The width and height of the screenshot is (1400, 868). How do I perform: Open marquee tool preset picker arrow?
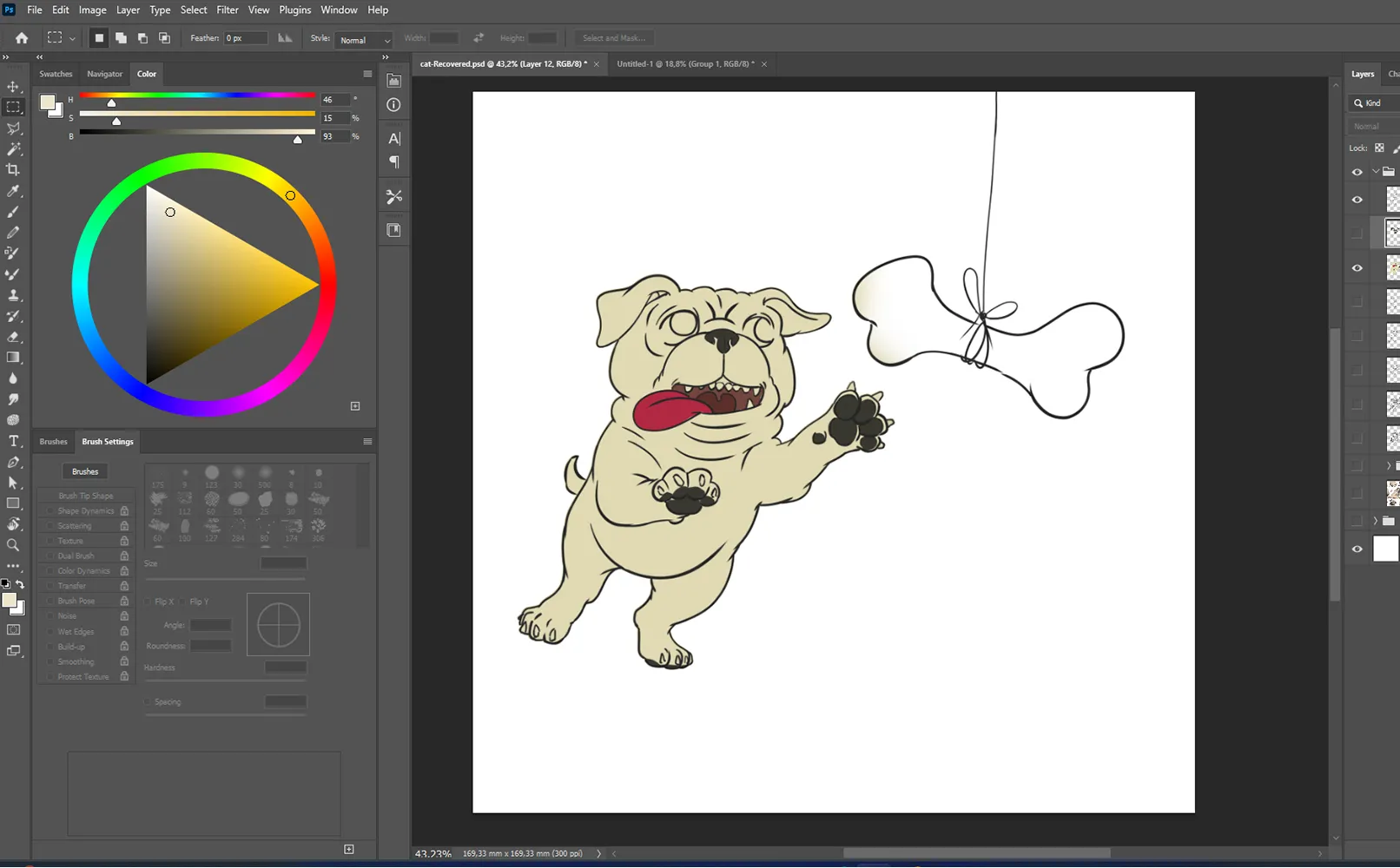[x=72, y=38]
